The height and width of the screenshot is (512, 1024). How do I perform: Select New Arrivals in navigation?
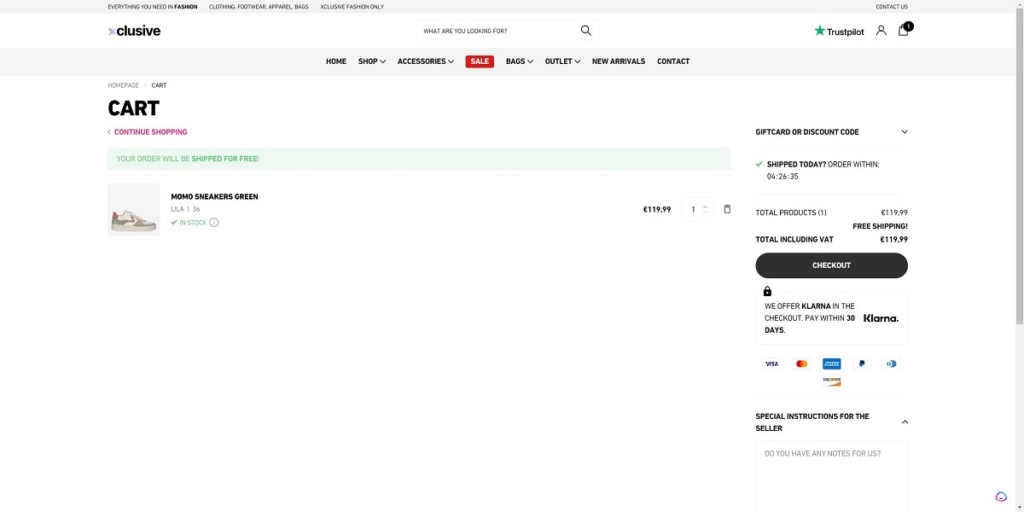[618, 61]
